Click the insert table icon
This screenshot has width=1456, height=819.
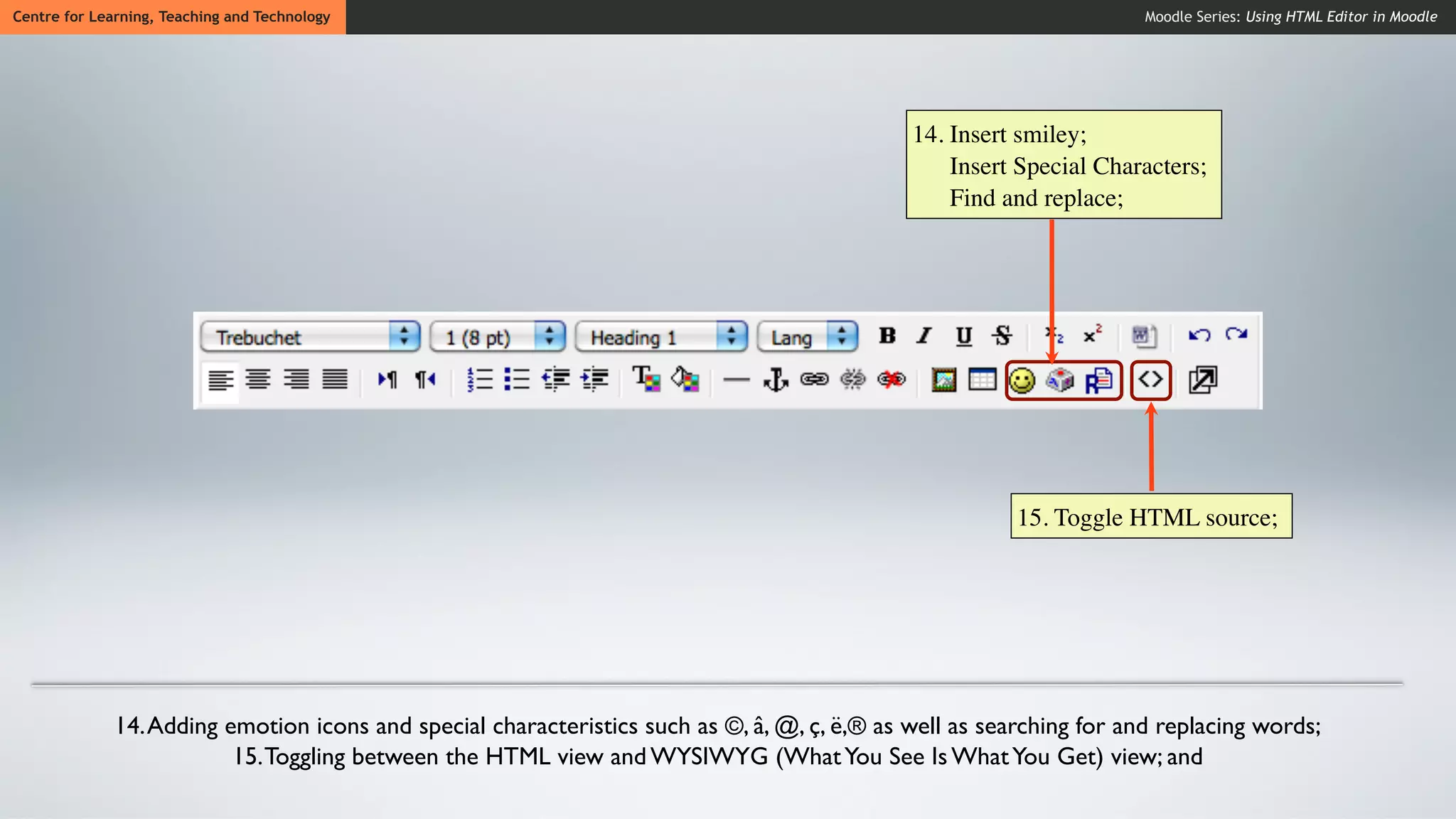coord(982,380)
